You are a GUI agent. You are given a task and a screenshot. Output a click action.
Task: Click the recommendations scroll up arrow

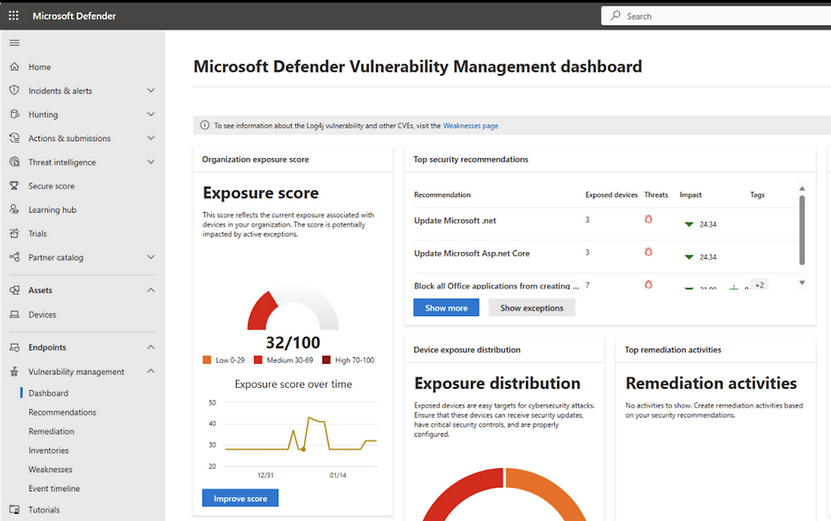(x=802, y=189)
